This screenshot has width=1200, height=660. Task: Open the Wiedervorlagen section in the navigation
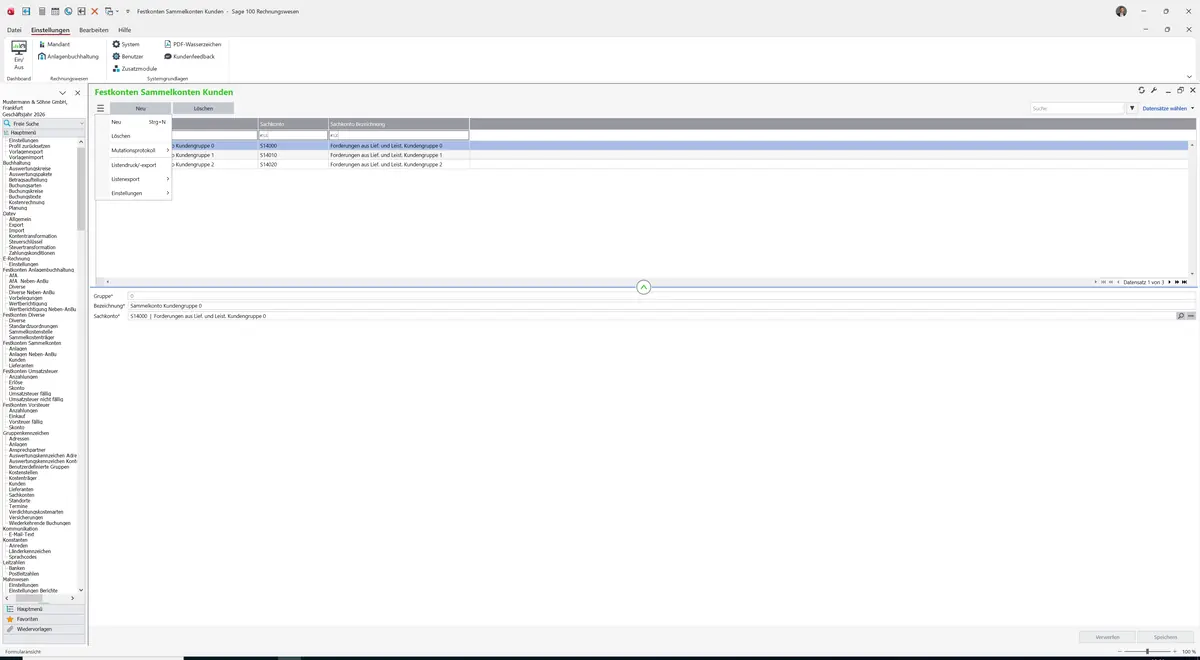[x=43, y=629]
